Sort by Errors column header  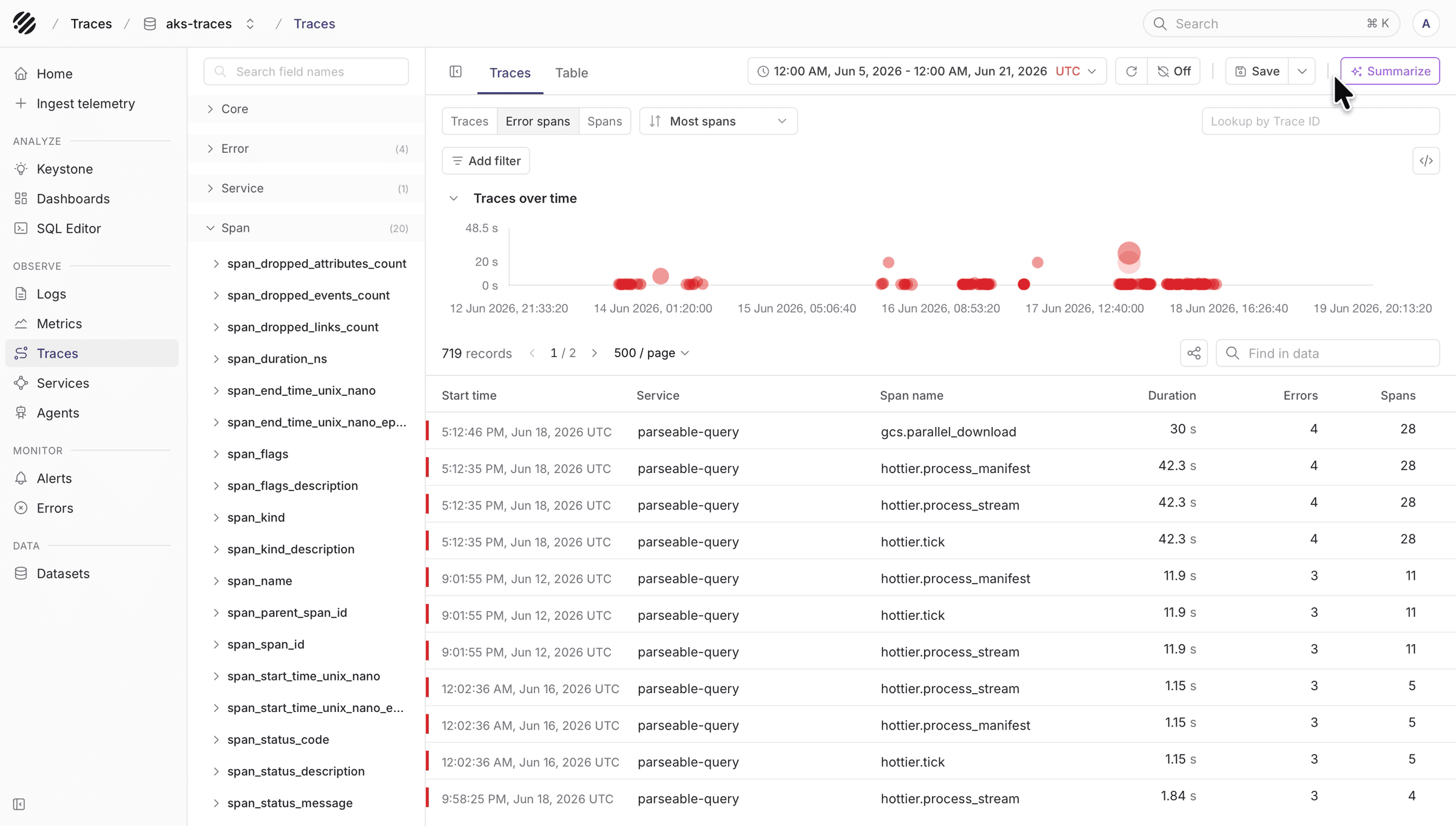pos(1300,395)
